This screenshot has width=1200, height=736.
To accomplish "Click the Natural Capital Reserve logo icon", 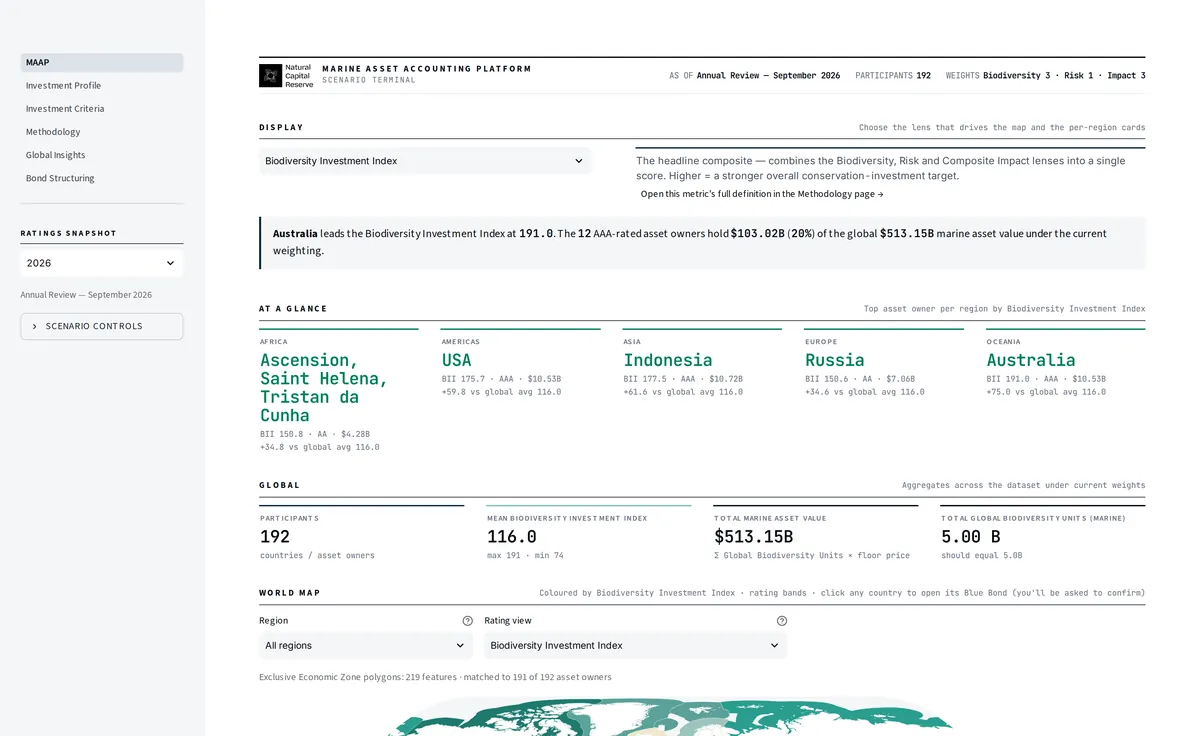I will [270, 75].
